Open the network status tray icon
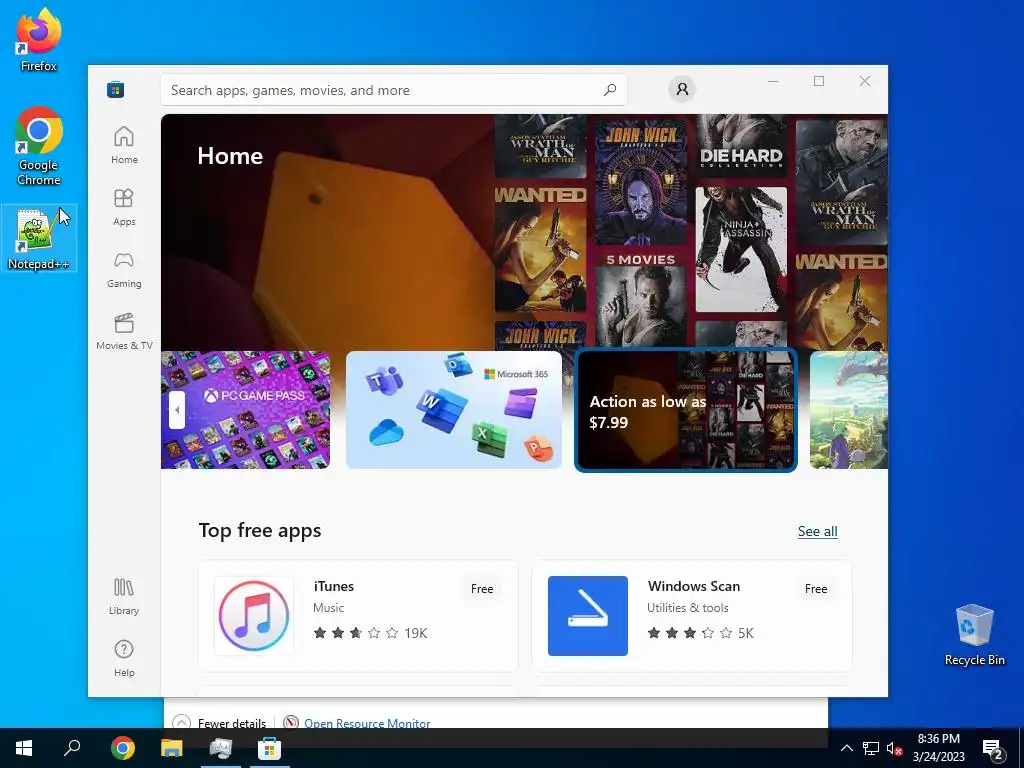Viewport: 1024px width, 768px height. (x=871, y=748)
